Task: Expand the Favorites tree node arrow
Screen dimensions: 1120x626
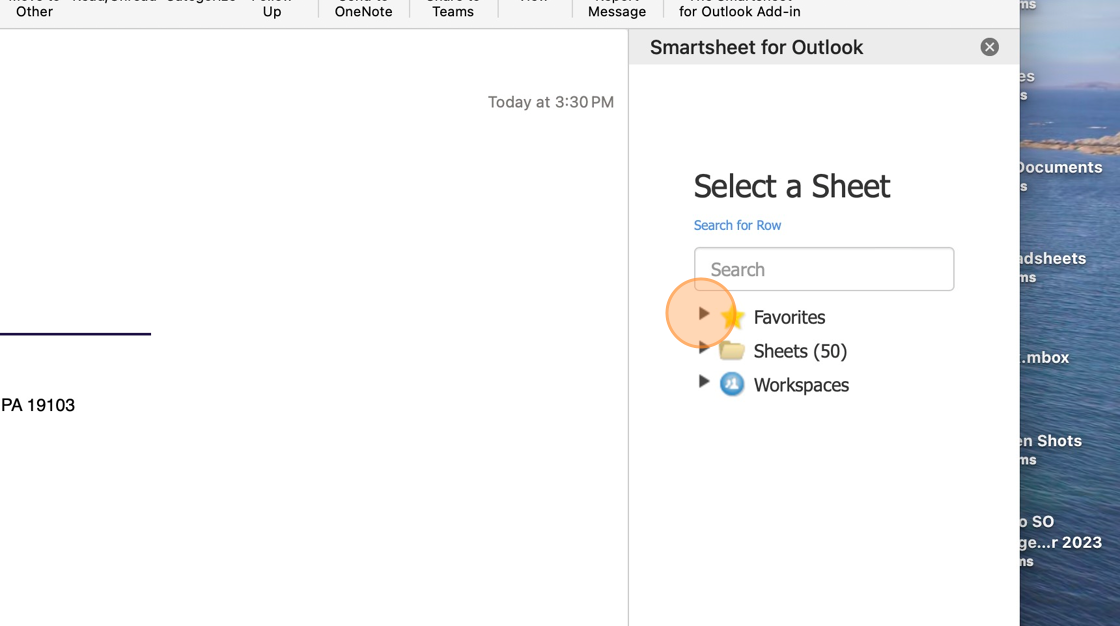Action: 704,314
